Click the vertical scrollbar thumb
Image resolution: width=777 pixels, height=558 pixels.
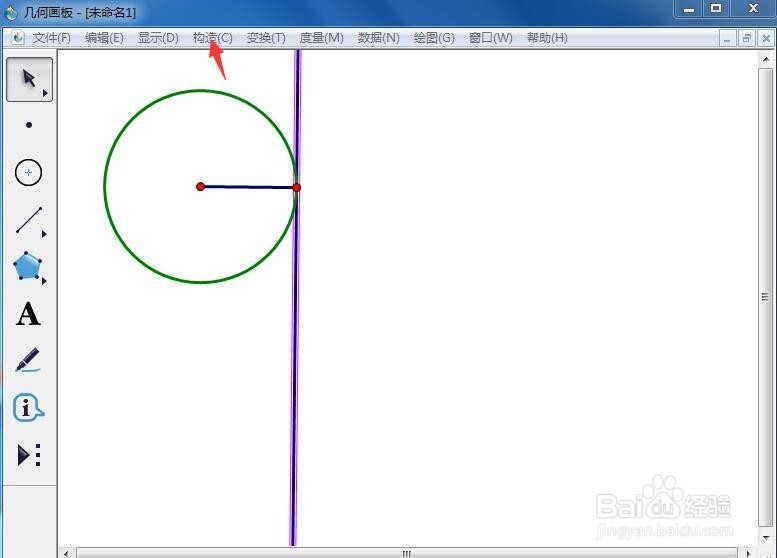(766, 297)
